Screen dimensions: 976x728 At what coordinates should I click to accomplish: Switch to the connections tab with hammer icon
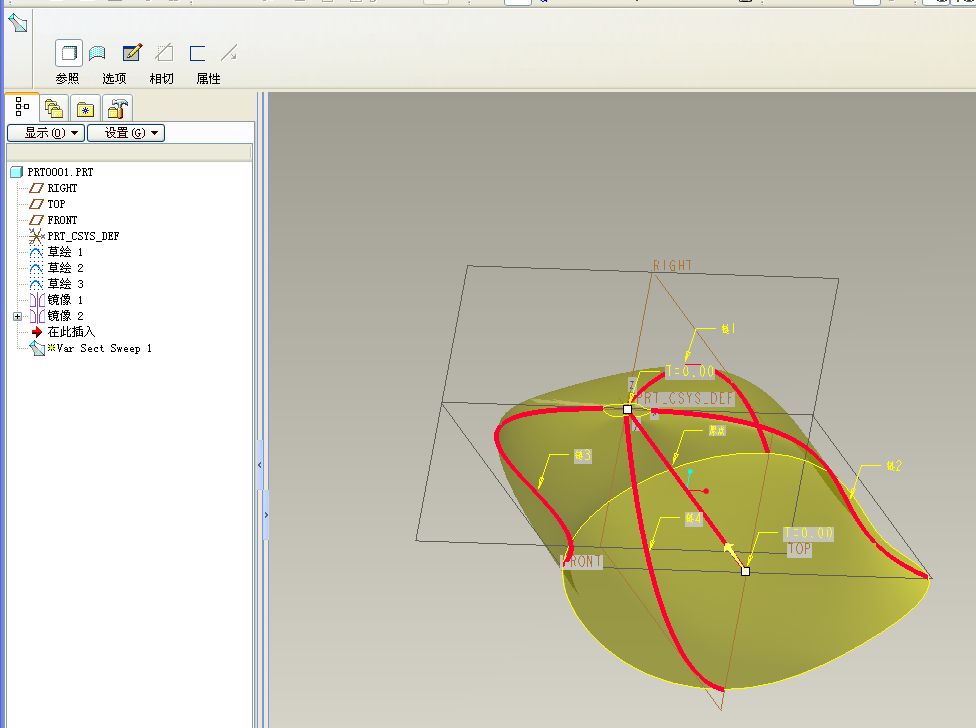pos(117,109)
